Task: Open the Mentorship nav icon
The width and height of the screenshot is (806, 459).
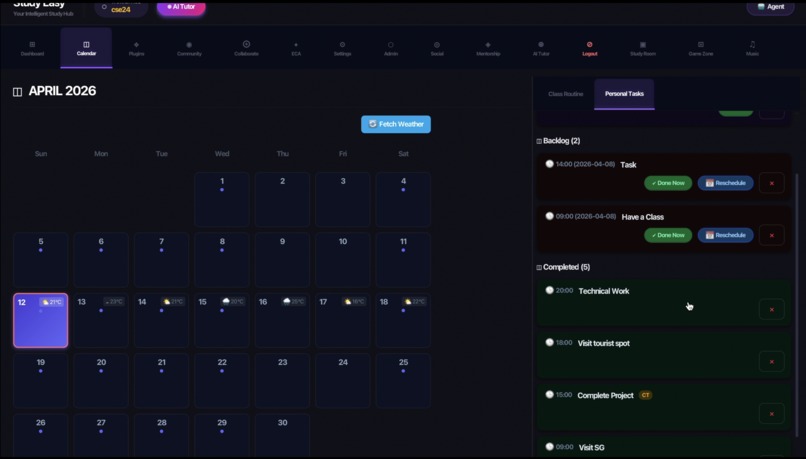Action: (x=488, y=45)
